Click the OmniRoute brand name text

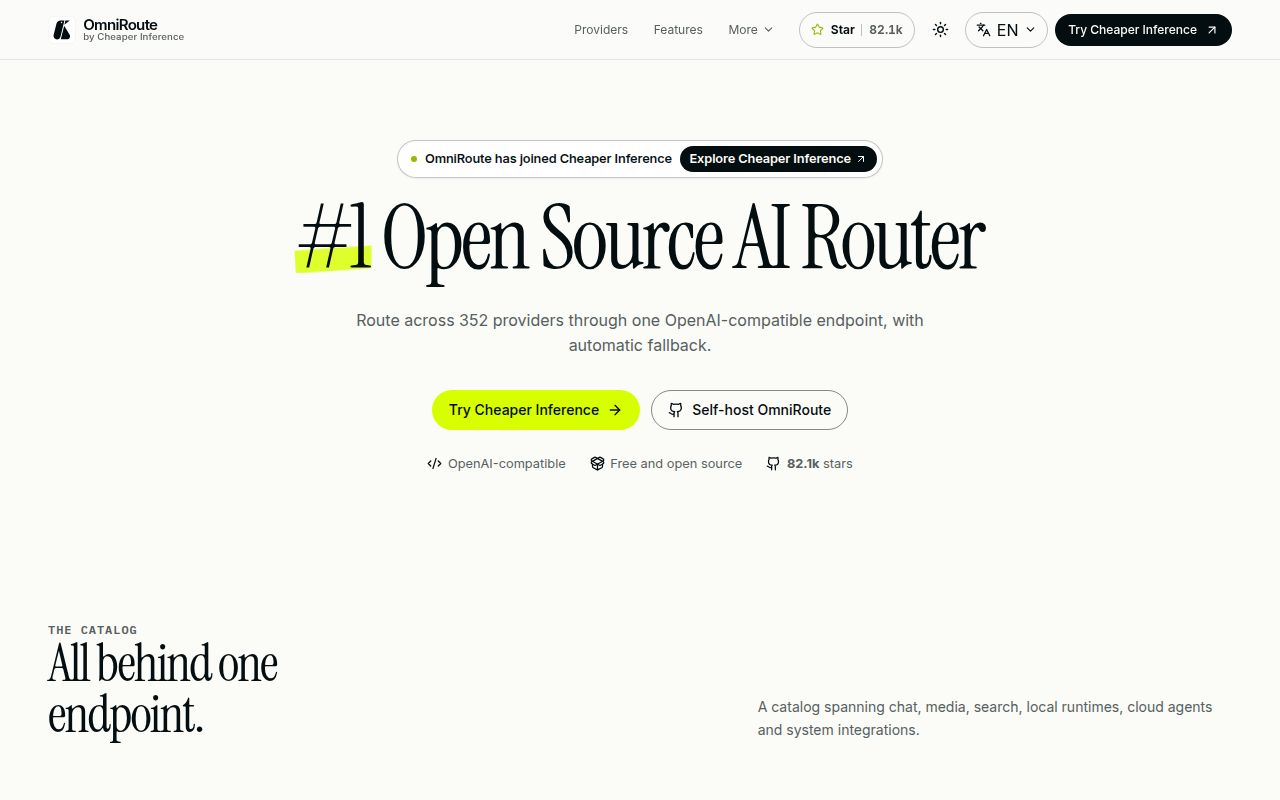(x=120, y=24)
